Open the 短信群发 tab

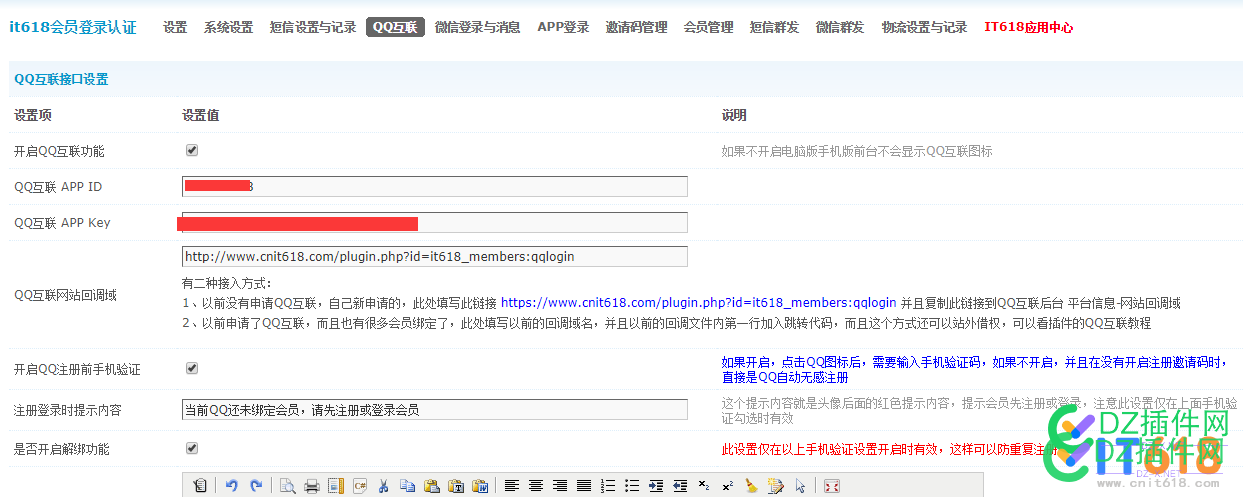point(774,27)
